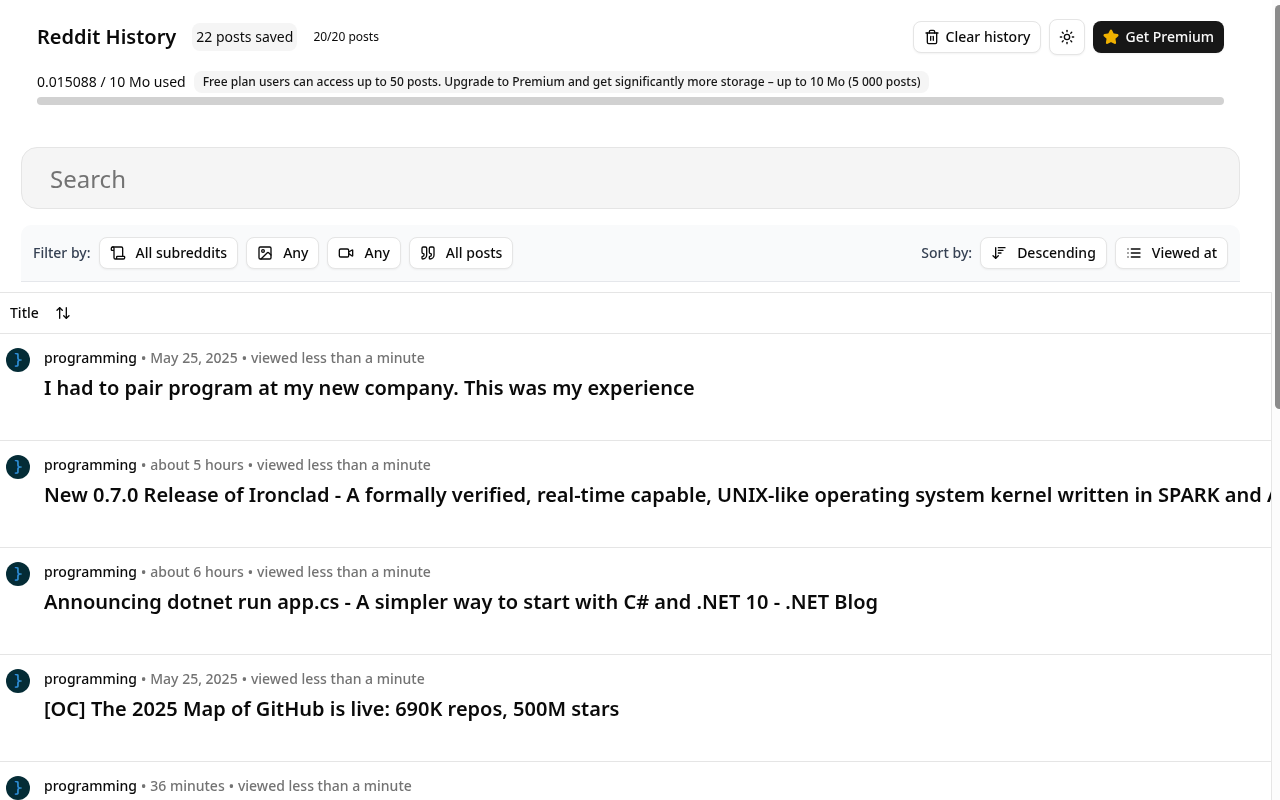Click the Sort by: label
This screenshot has width=1280, height=800.
tap(946, 253)
